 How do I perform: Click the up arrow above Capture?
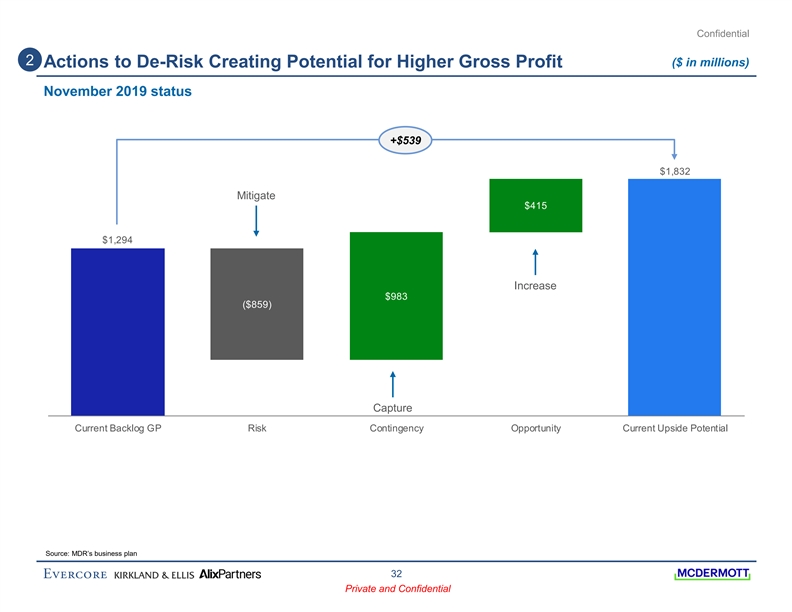[x=393, y=384]
